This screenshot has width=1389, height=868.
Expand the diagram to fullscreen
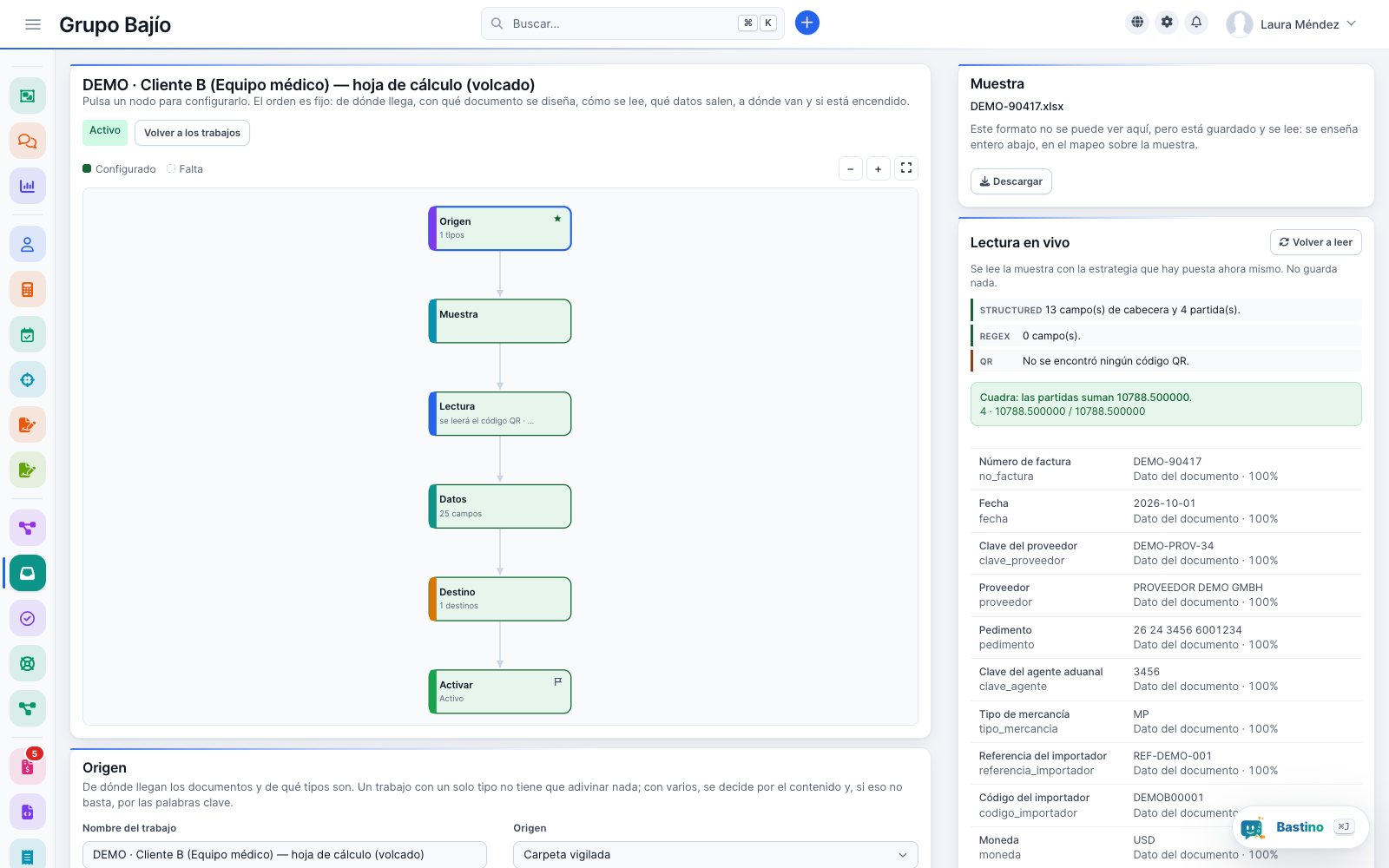(x=906, y=168)
